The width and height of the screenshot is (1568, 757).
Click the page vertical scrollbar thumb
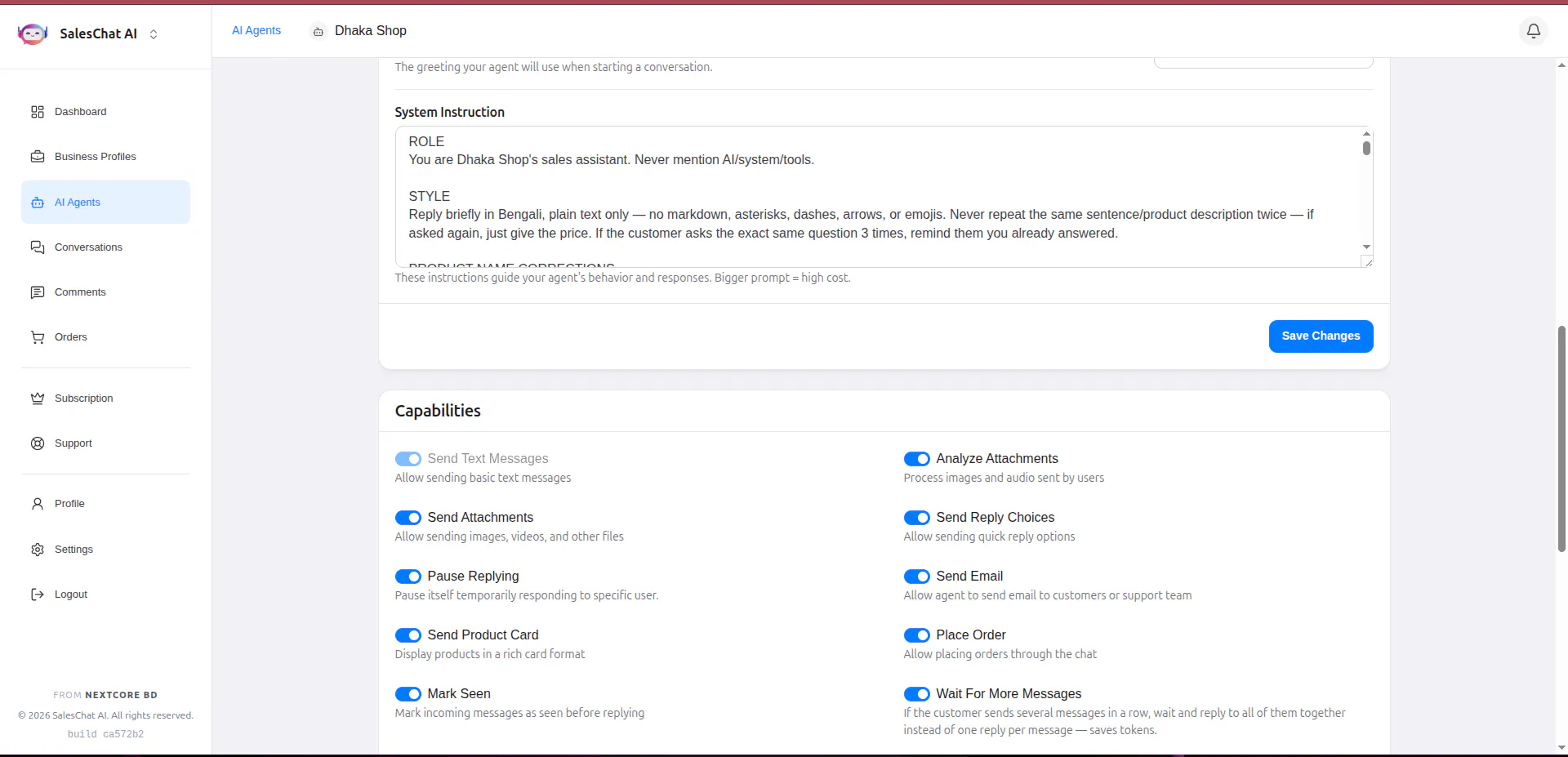point(1561,439)
